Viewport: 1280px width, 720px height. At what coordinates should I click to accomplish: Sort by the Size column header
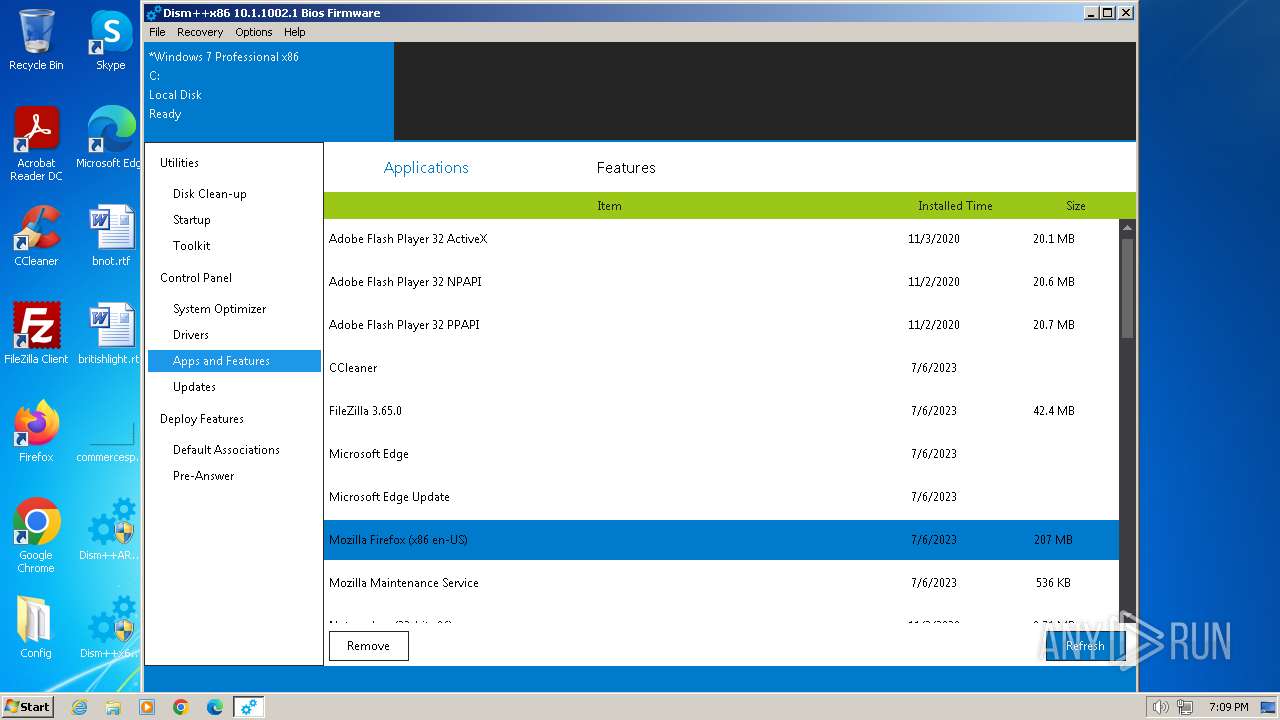[x=1076, y=206]
